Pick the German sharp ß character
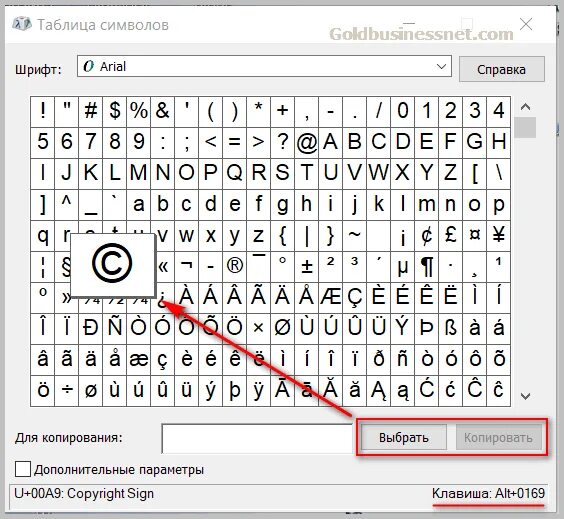The width and height of the screenshot is (564, 519). 450,328
